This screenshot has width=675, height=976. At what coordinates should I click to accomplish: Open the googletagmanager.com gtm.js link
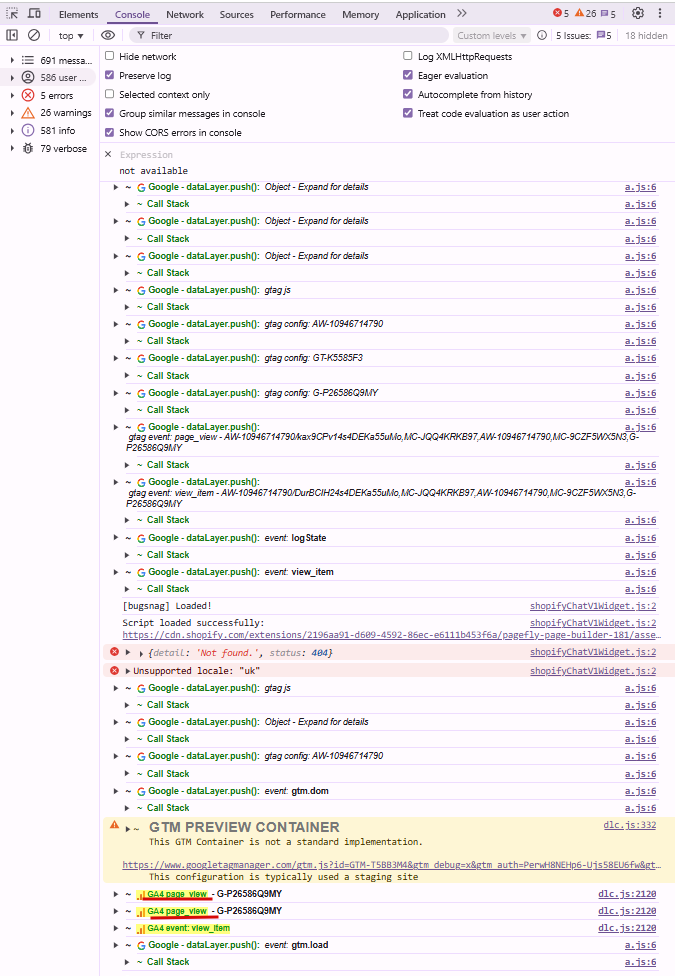[392, 865]
